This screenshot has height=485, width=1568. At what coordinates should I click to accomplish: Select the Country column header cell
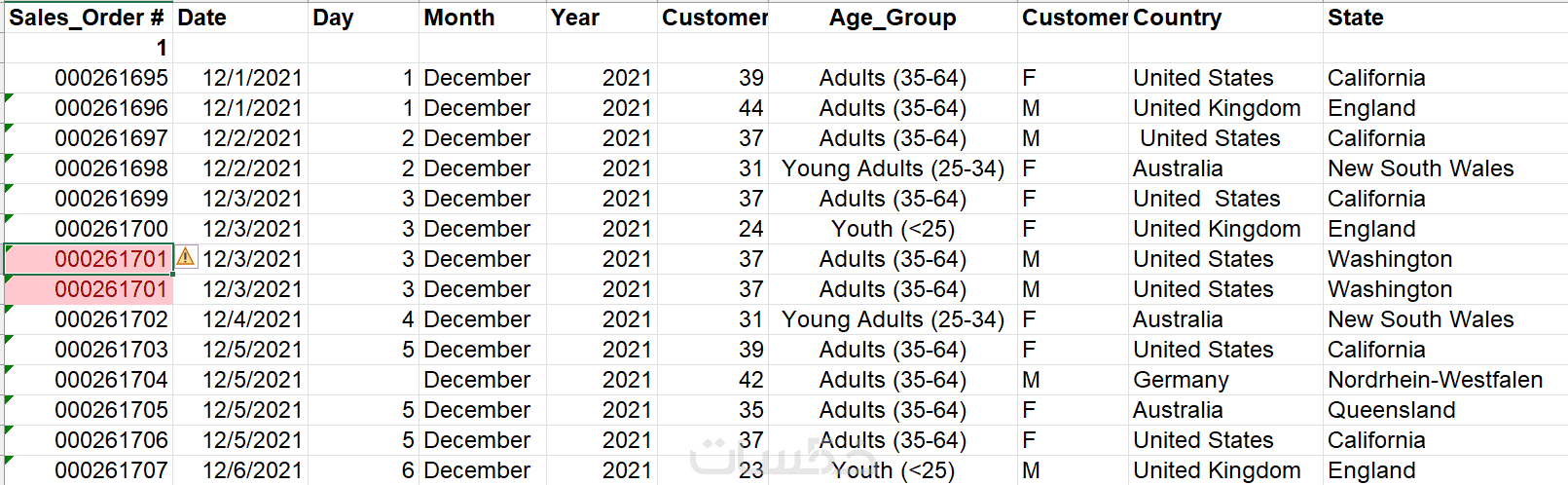[x=1224, y=18]
